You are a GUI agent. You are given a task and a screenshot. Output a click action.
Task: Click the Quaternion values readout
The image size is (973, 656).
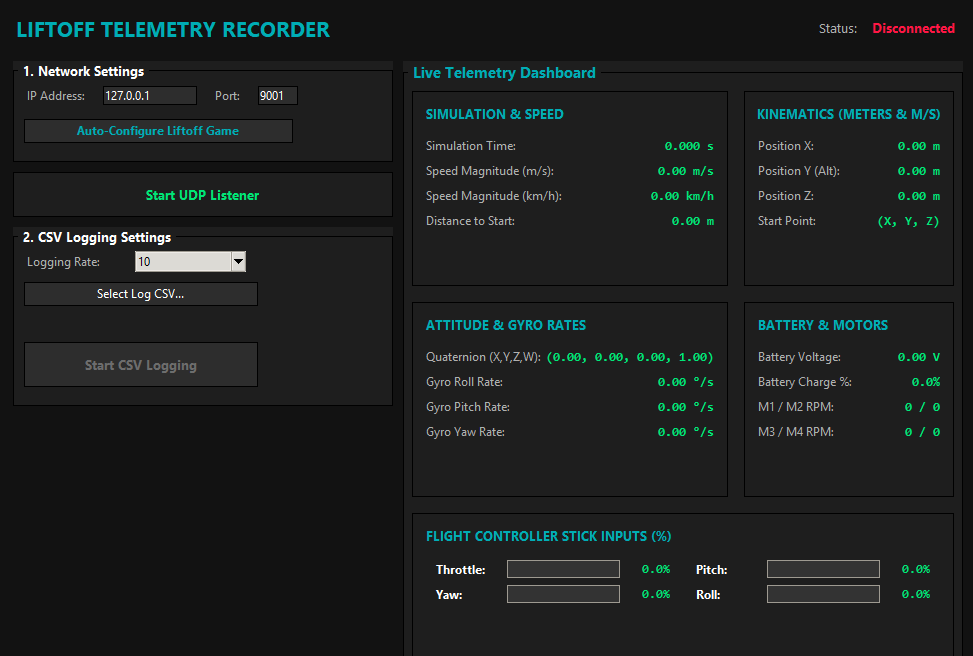click(x=630, y=357)
